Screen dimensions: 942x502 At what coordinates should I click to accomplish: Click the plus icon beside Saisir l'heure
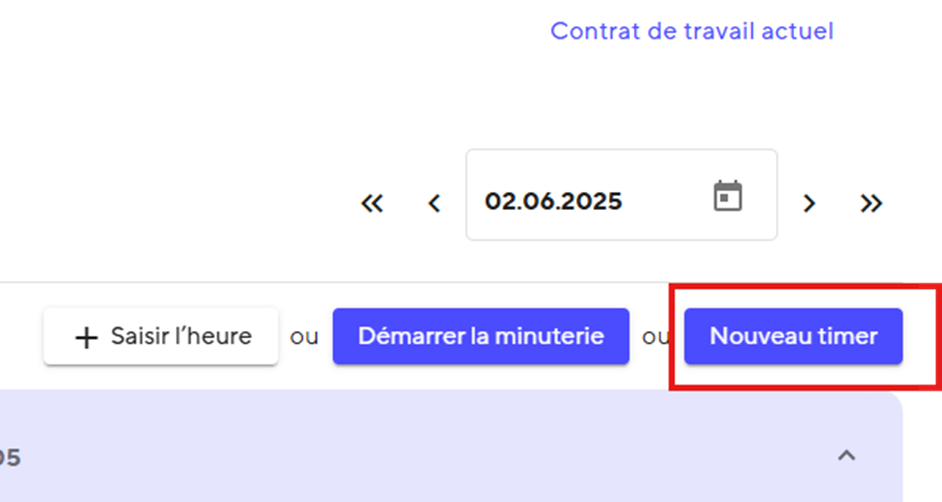pos(86,337)
